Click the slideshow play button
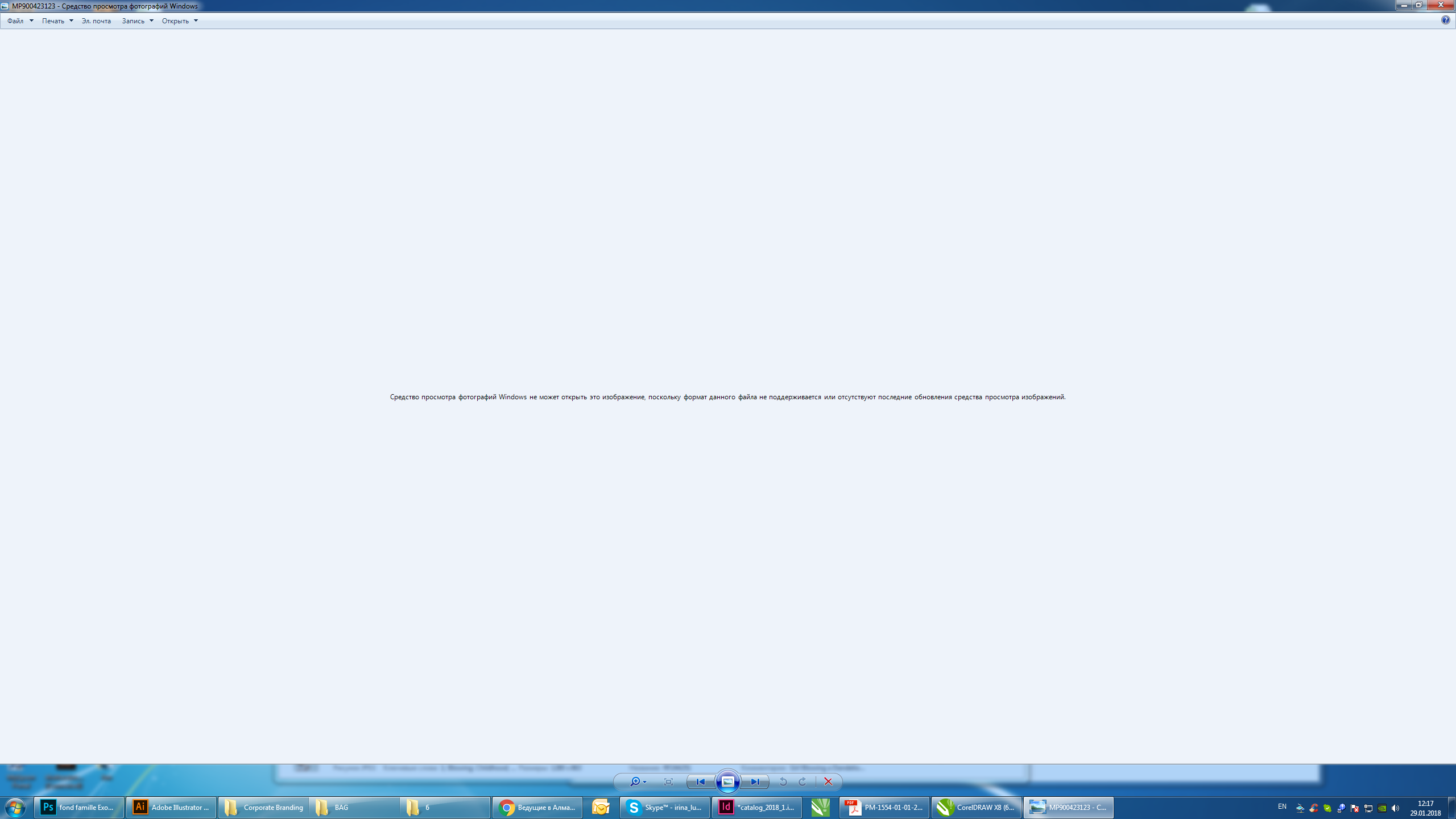 coord(728,781)
